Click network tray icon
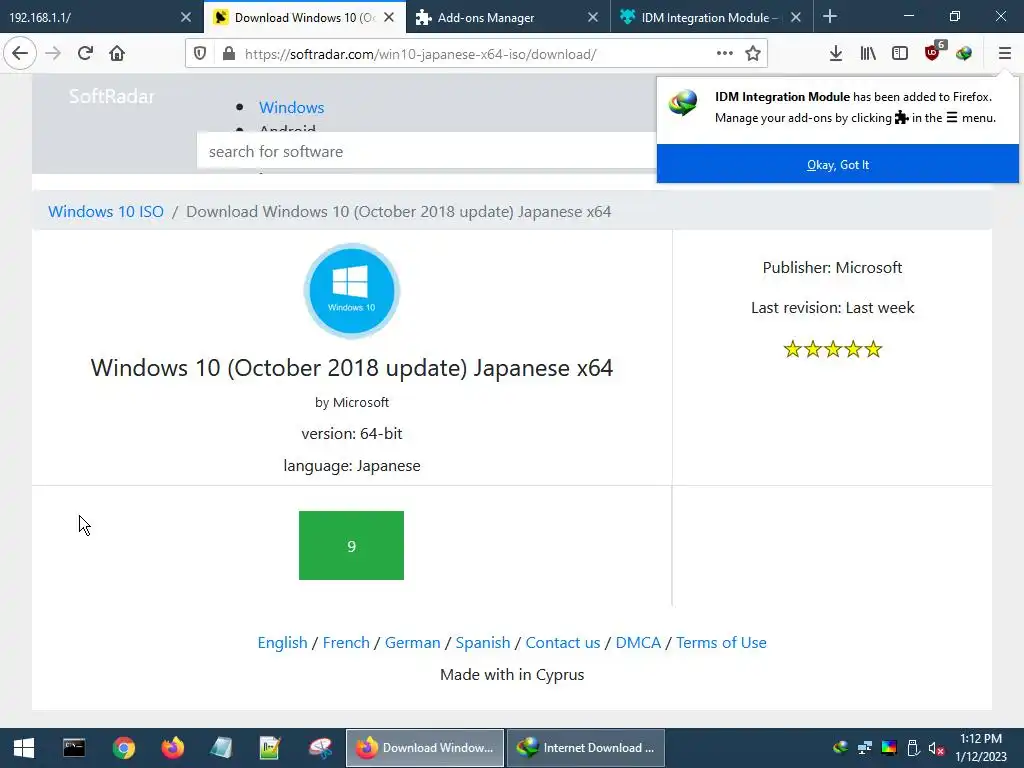Image resolution: width=1024 pixels, height=768 pixels. click(865, 748)
